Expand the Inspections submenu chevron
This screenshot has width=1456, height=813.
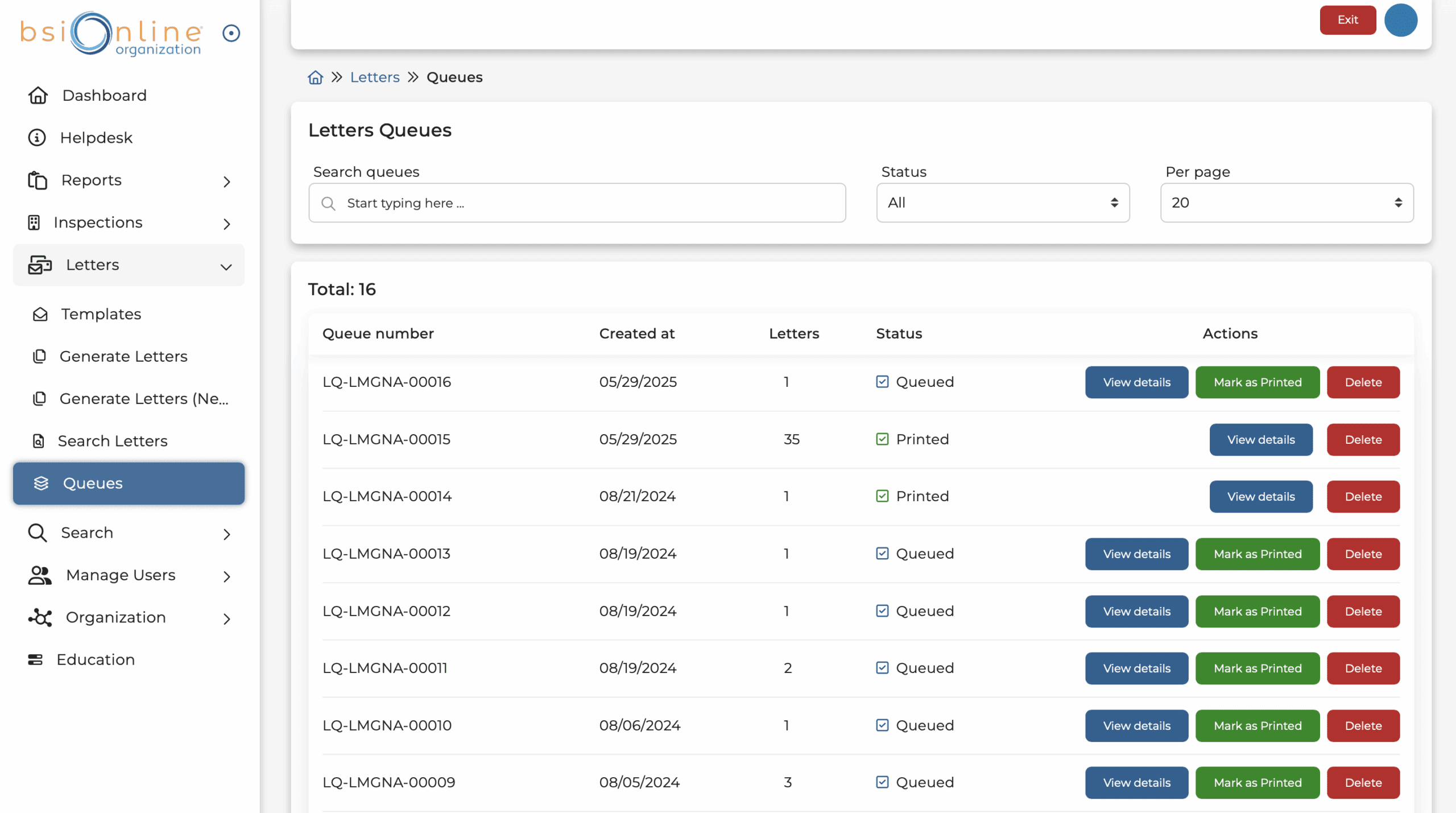[x=227, y=224]
